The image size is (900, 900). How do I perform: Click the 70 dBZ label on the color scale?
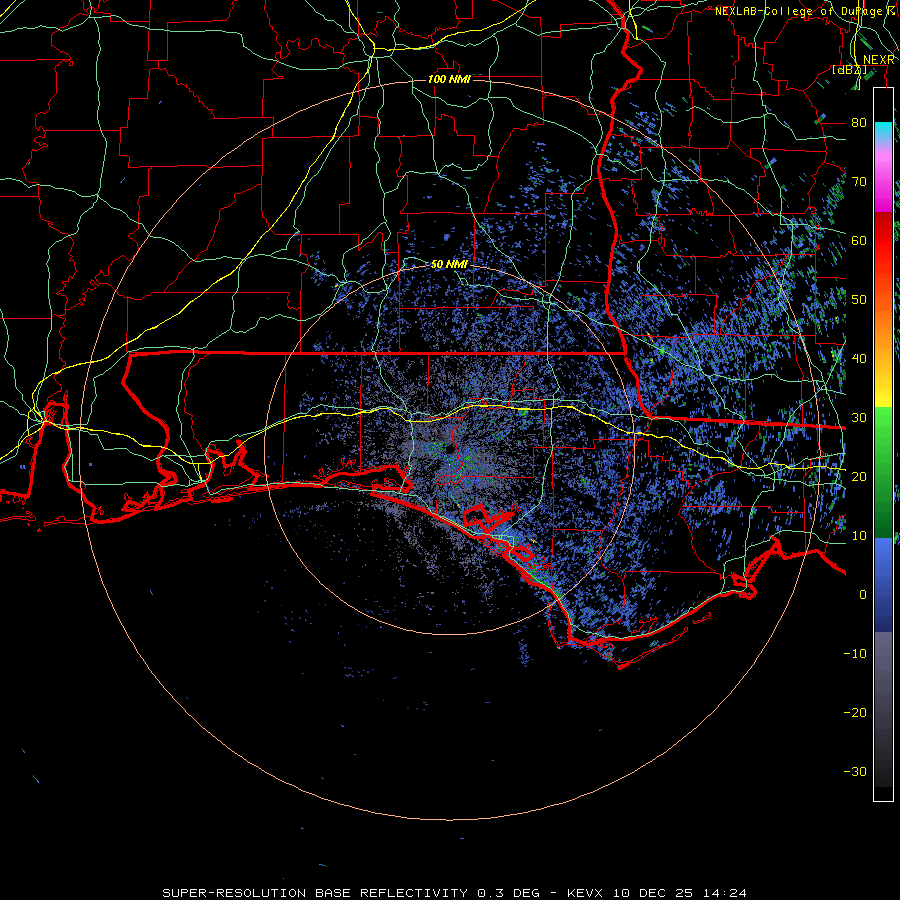click(859, 181)
